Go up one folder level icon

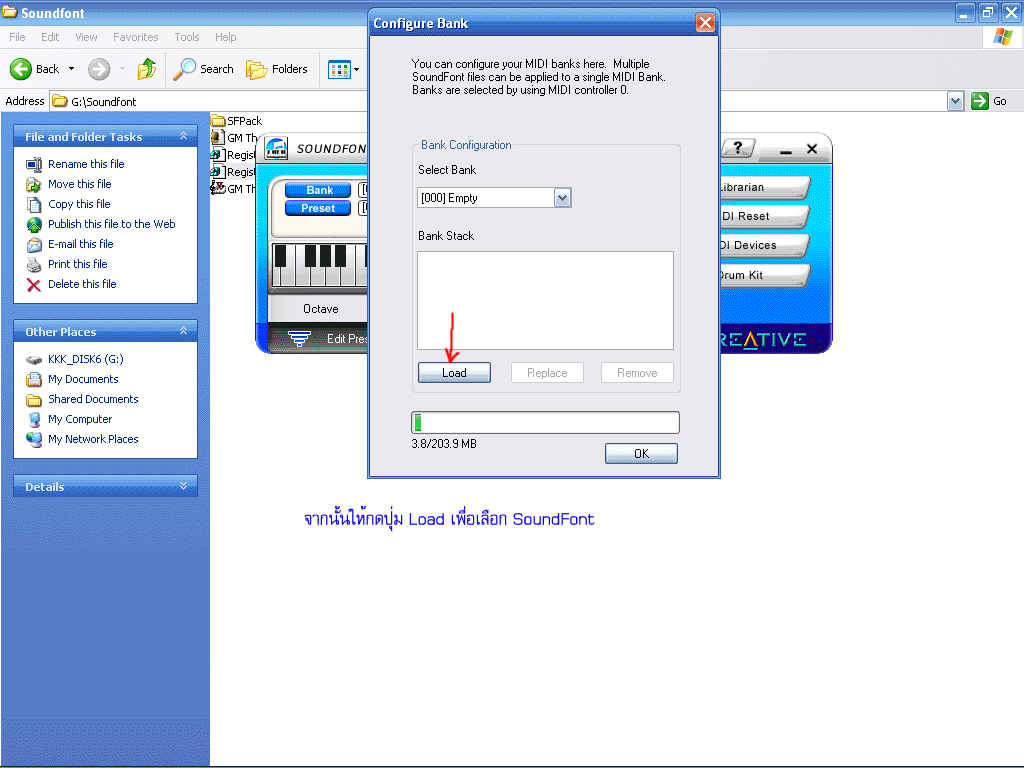point(147,69)
